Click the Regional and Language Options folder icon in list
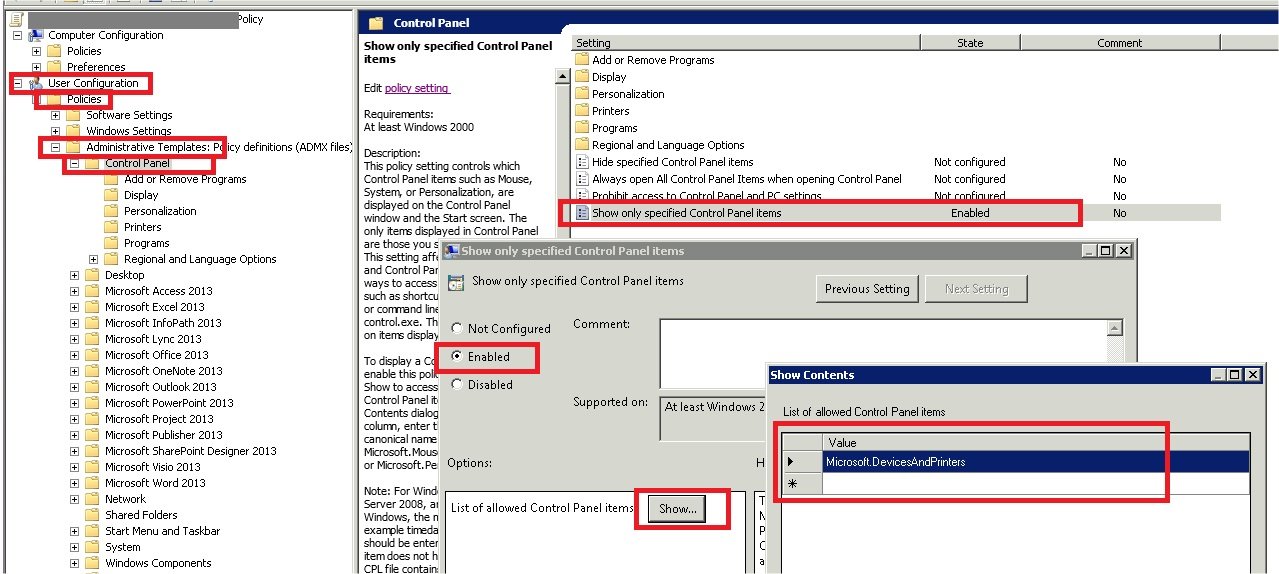Image resolution: width=1279 pixels, height=574 pixels. 583,145
